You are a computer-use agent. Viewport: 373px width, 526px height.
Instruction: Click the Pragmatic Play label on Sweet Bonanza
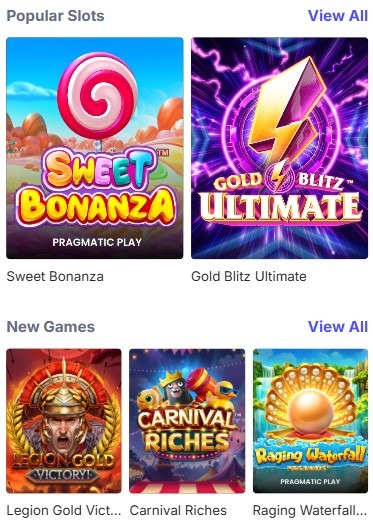pos(97,242)
